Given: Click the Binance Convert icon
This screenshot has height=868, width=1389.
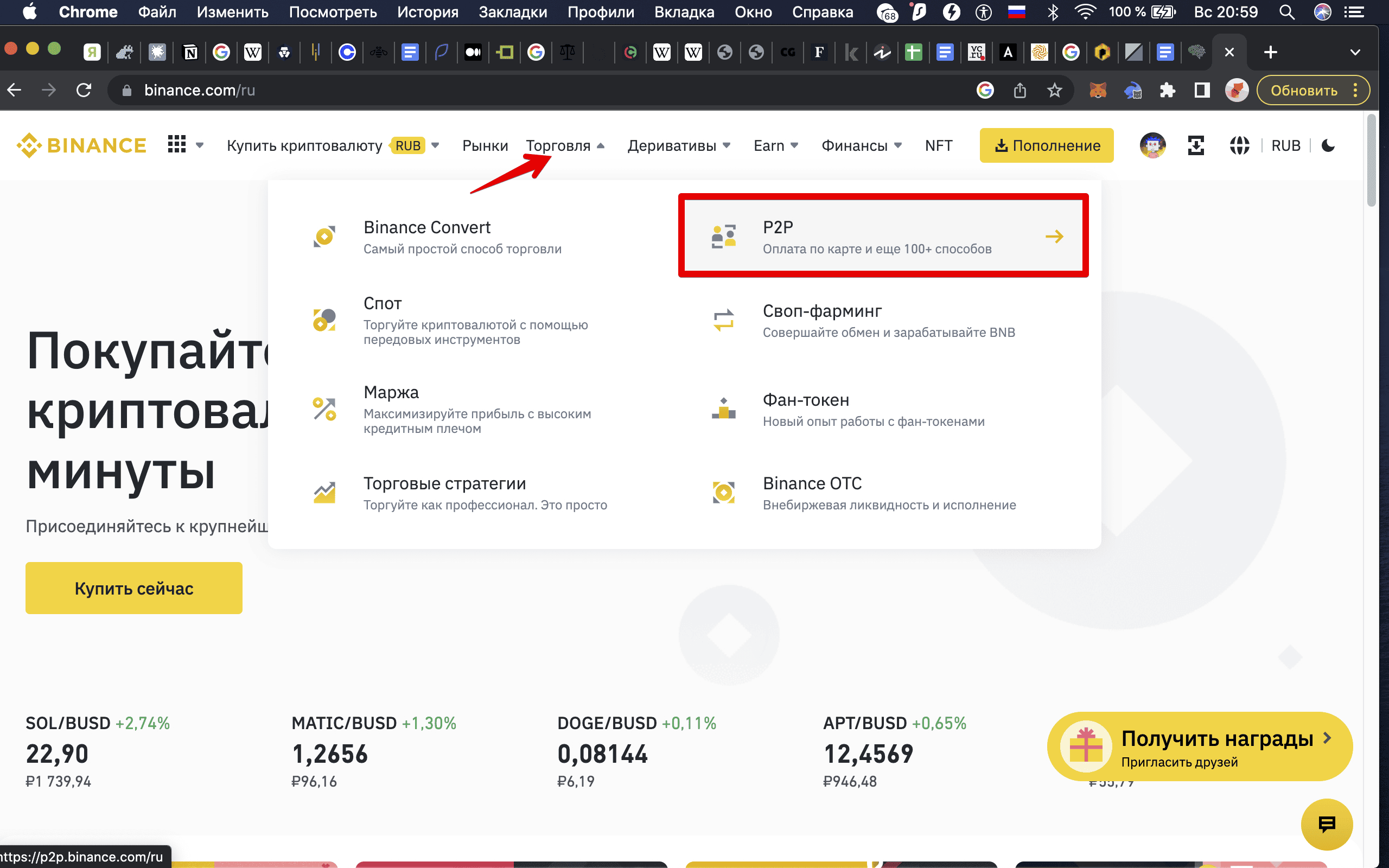Looking at the screenshot, I should 324,237.
